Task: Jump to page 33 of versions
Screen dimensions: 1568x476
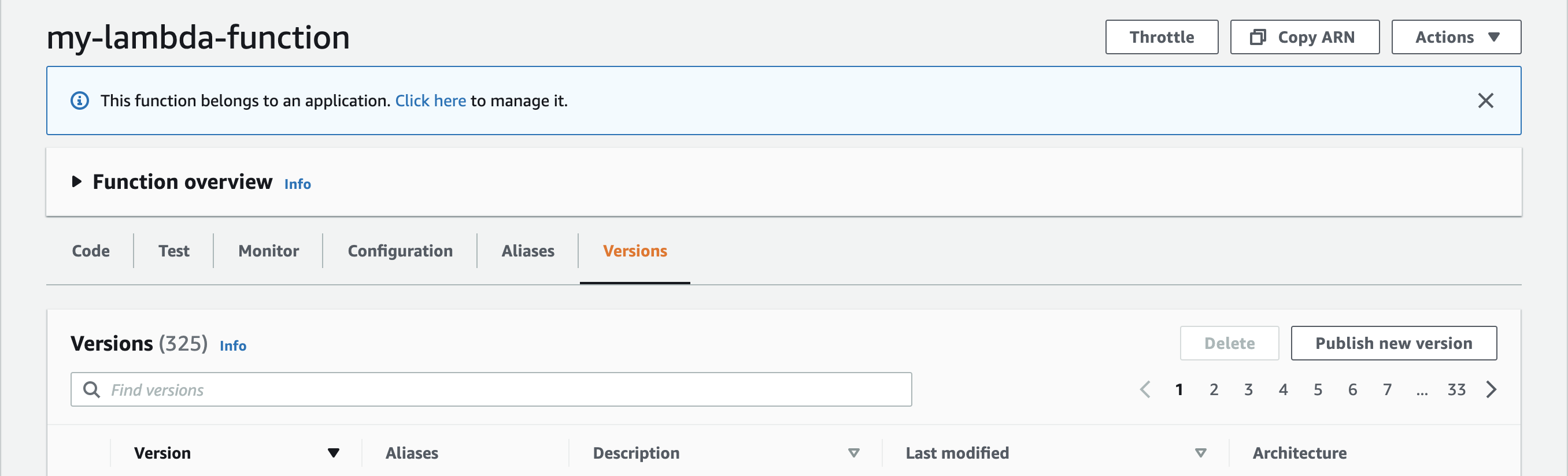Action: tap(1456, 389)
